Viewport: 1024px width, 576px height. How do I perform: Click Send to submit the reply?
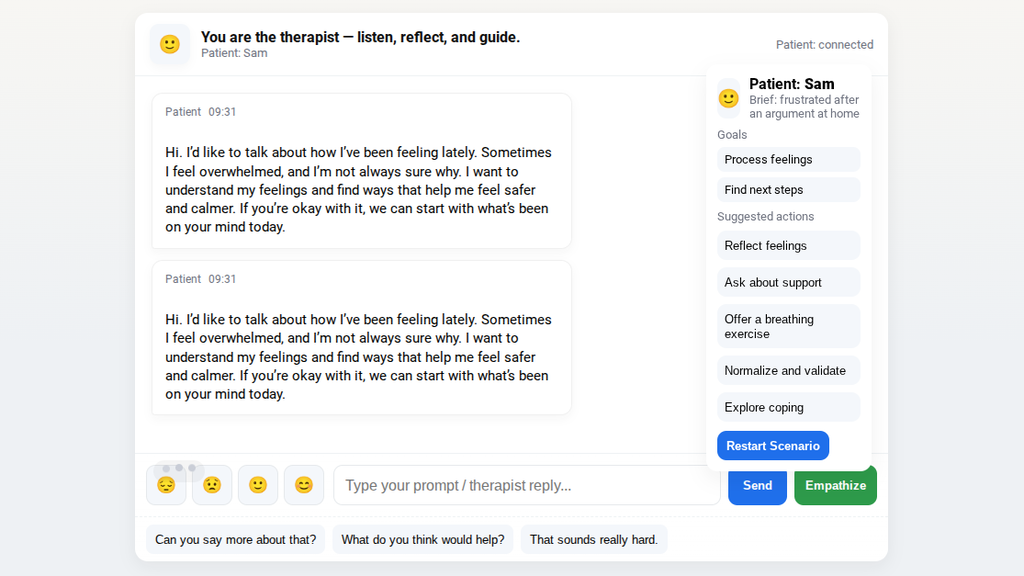[x=757, y=485]
